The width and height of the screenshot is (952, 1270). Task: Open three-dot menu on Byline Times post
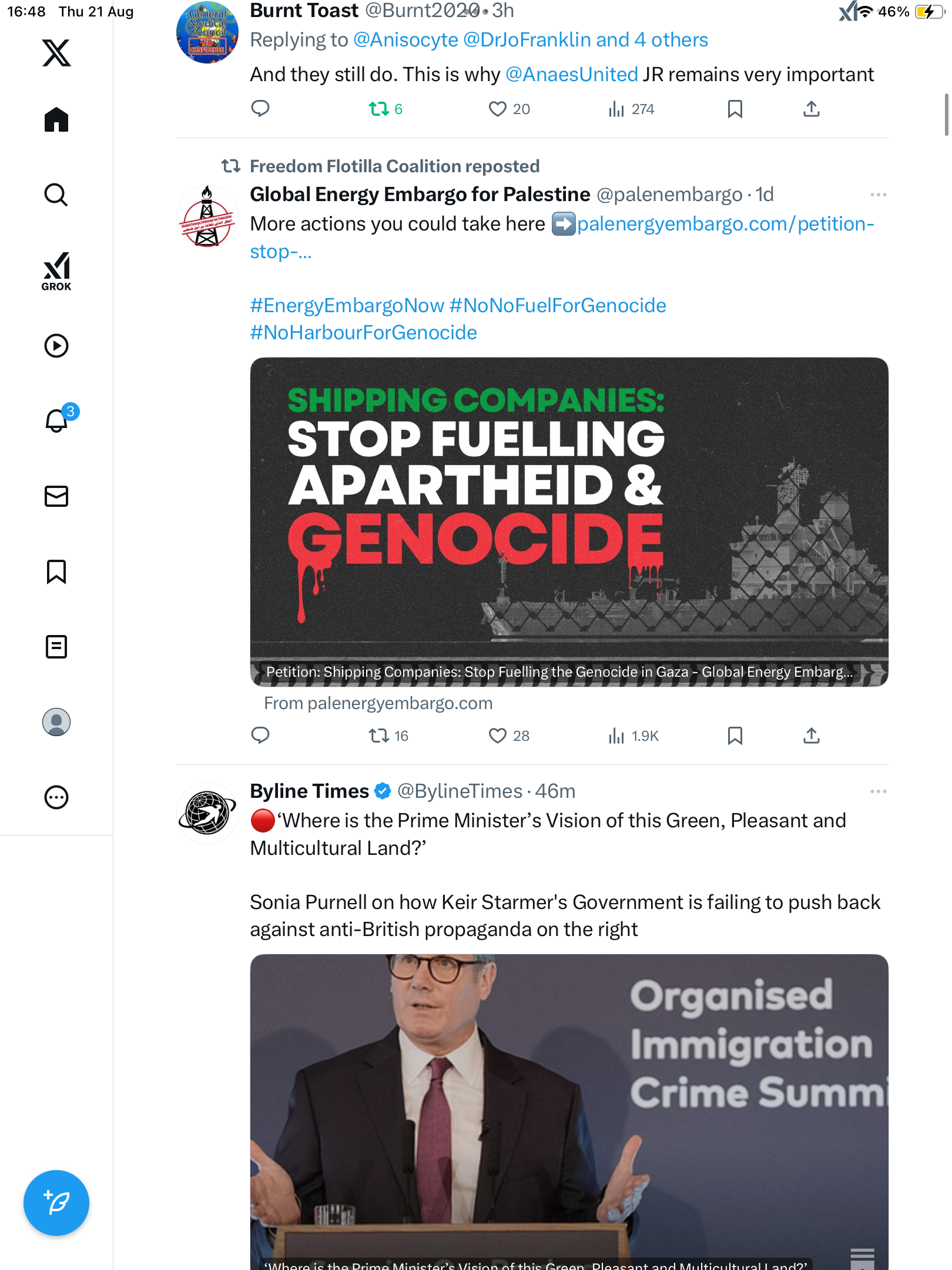tap(878, 791)
